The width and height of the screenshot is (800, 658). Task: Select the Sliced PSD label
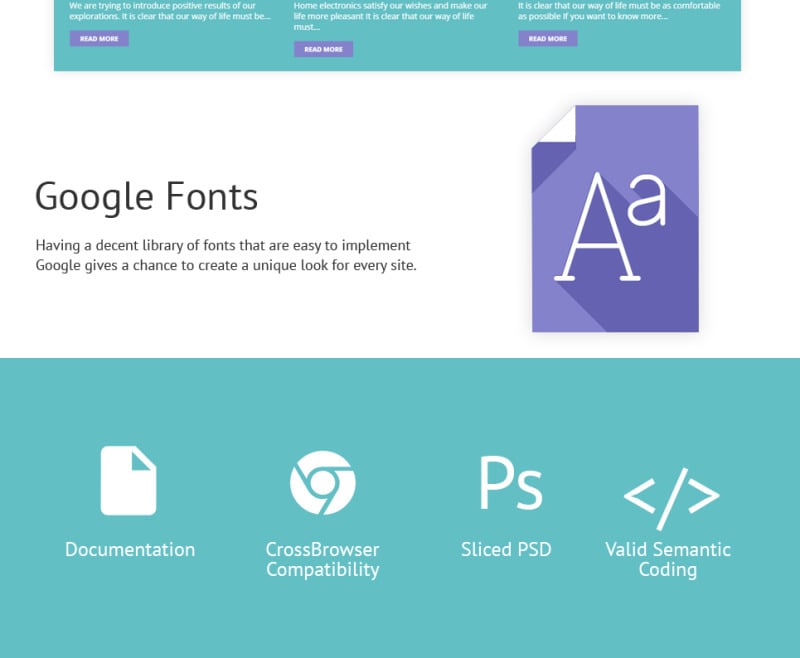(506, 549)
